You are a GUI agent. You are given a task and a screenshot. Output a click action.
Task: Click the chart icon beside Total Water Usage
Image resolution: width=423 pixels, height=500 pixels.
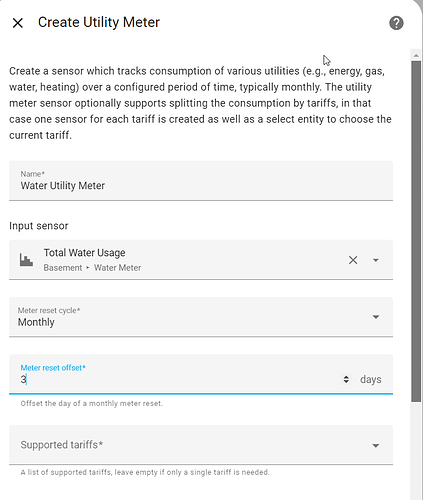[x=26, y=260]
